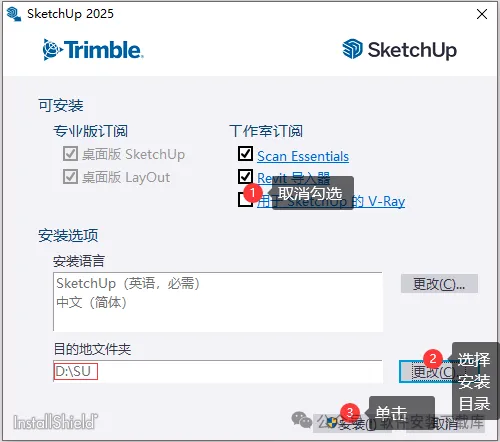
Task: Click the SketchUp logo in the header
Action: tap(400, 50)
